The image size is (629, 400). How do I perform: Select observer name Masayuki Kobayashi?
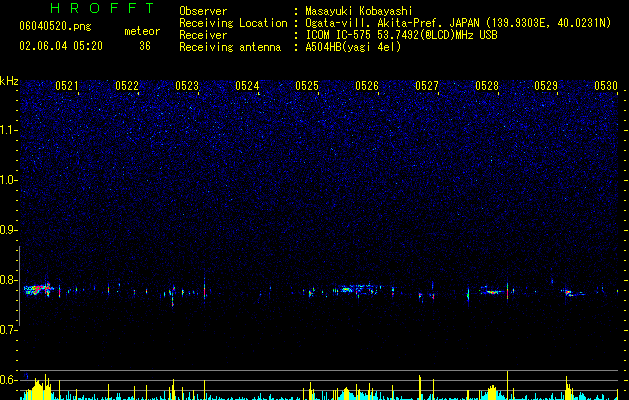click(359, 11)
